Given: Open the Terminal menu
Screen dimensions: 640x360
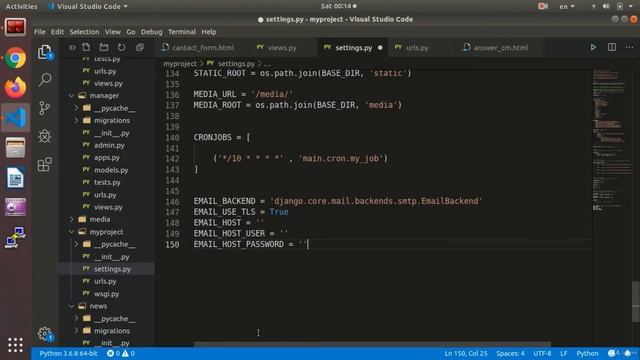Looking at the screenshot, I should coord(182,32).
